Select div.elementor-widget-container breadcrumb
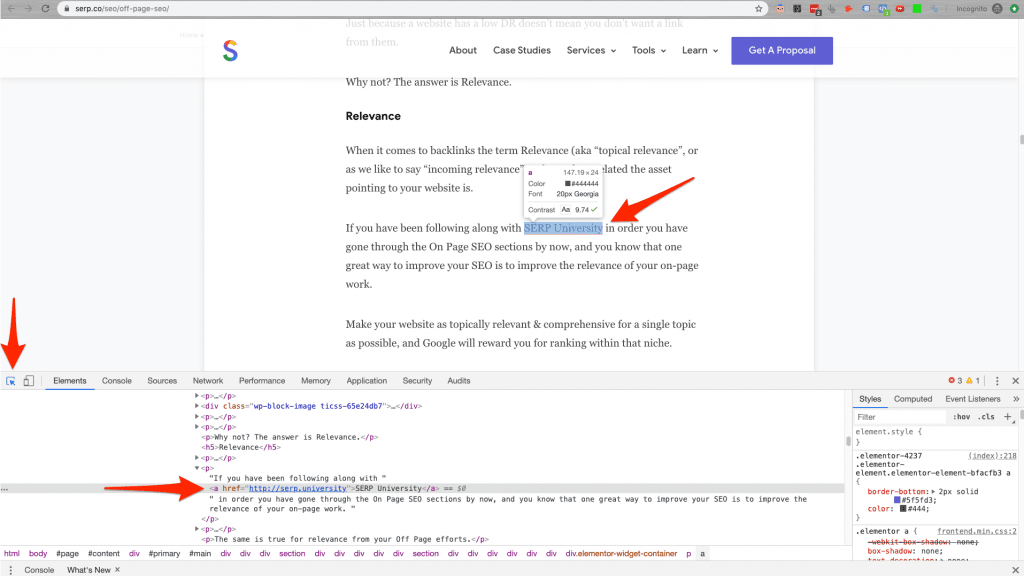The height and width of the screenshot is (576, 1024). pos(621,554)
